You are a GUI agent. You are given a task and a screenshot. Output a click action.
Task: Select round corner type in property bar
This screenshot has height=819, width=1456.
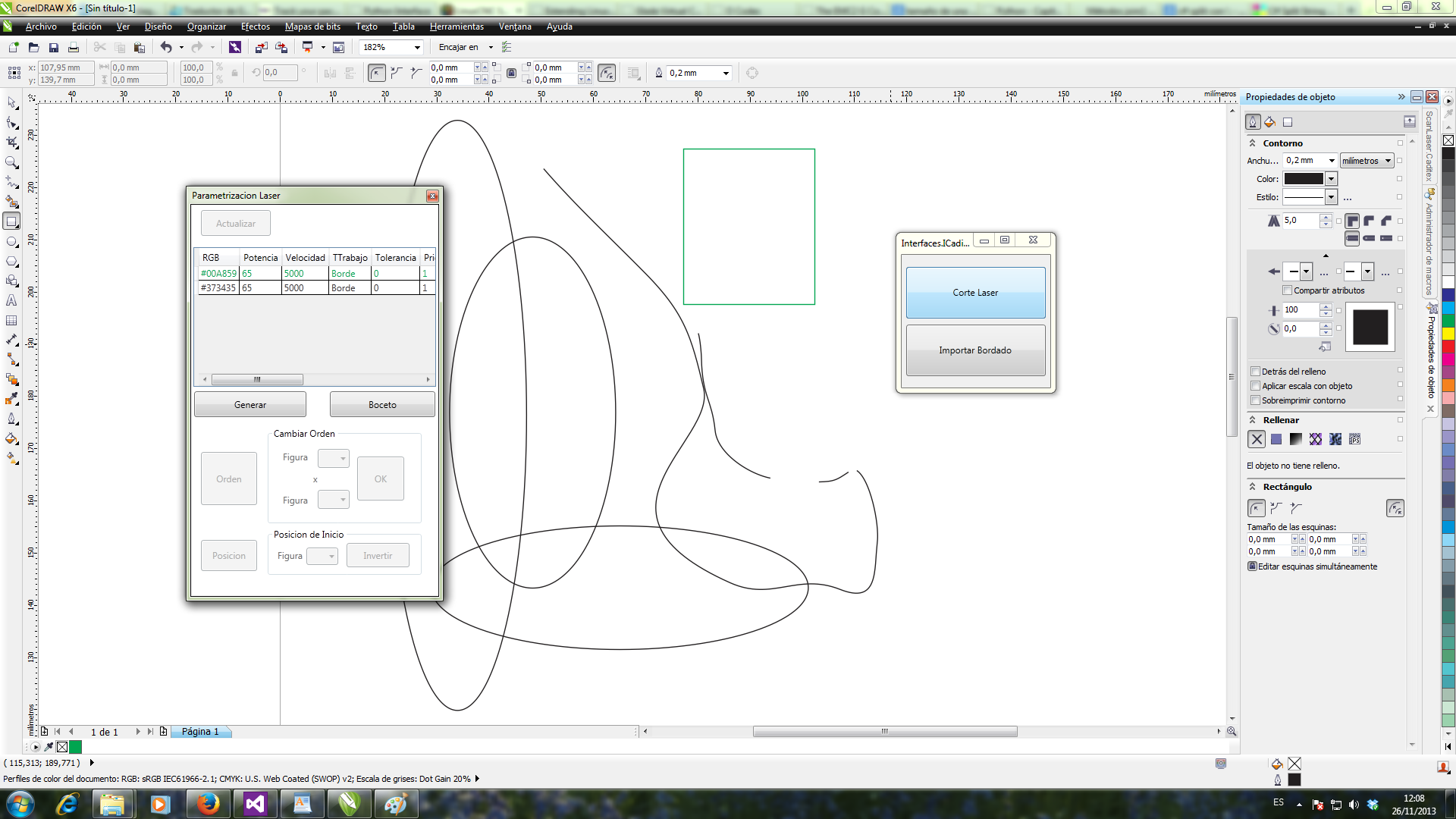[x=377, y=73]
